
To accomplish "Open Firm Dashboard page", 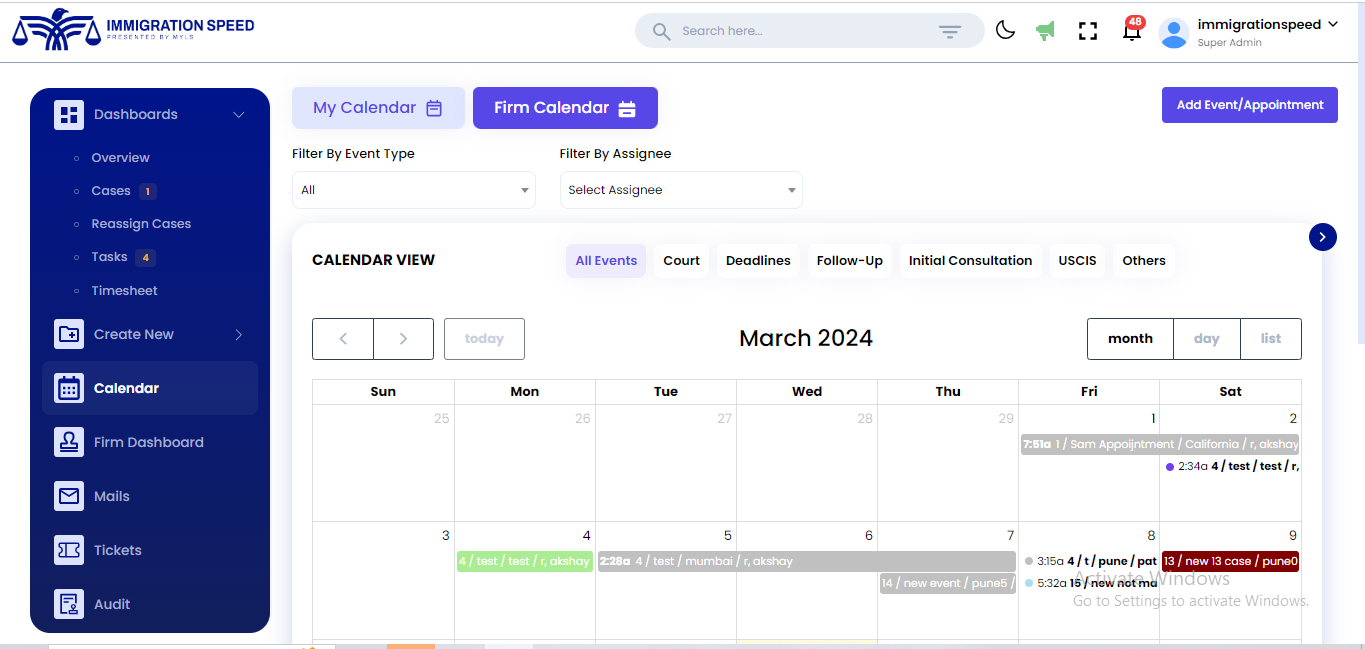I will 149,442.
